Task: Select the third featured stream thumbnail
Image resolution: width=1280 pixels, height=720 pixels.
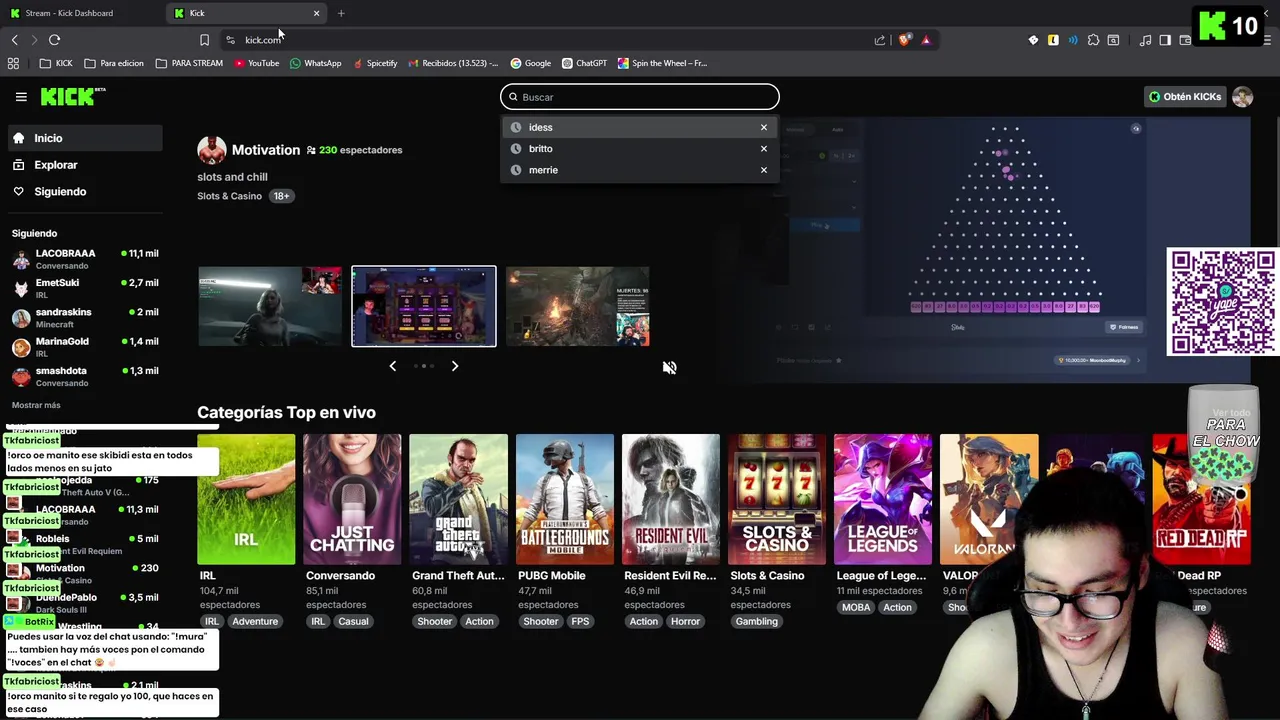Action: (577, 306)
